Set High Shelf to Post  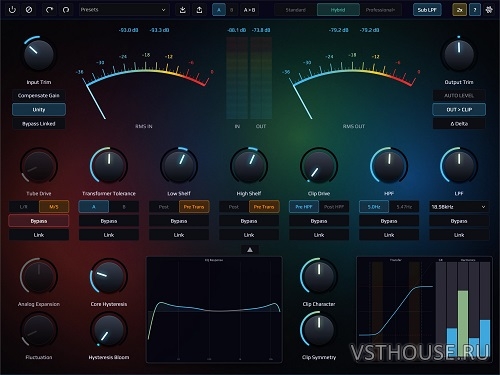[234, 207]
